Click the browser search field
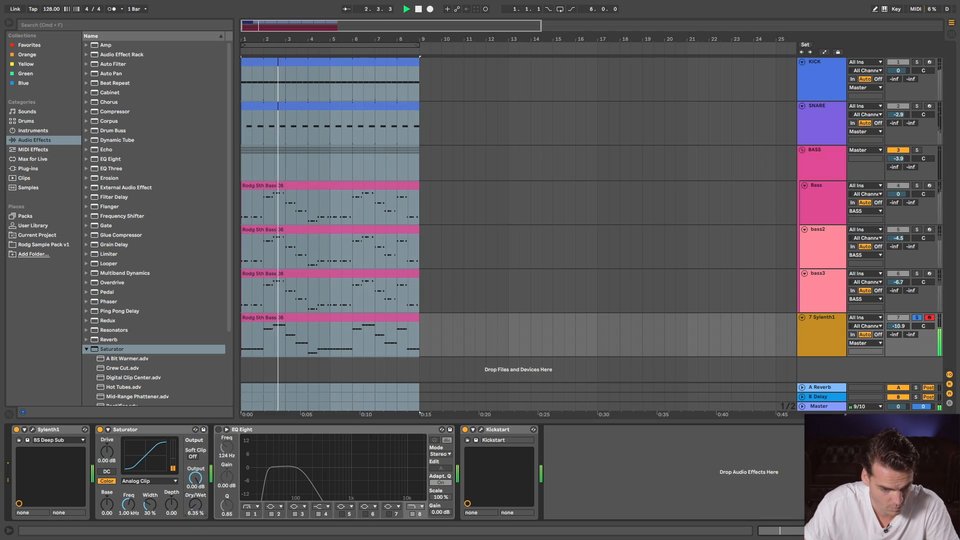Screen dimensions: 960x540 122,25
